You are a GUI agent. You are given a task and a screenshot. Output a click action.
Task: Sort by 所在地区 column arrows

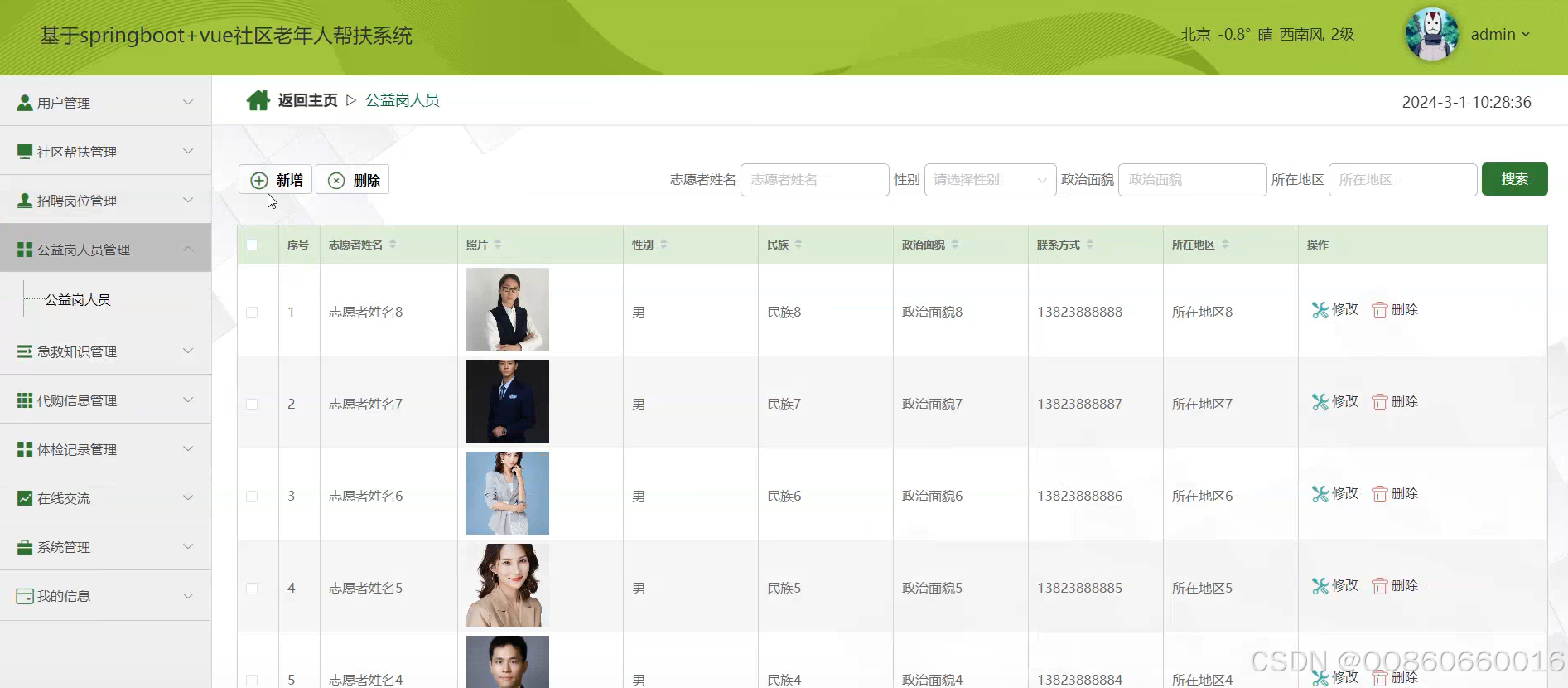(x=1225, y=245)
